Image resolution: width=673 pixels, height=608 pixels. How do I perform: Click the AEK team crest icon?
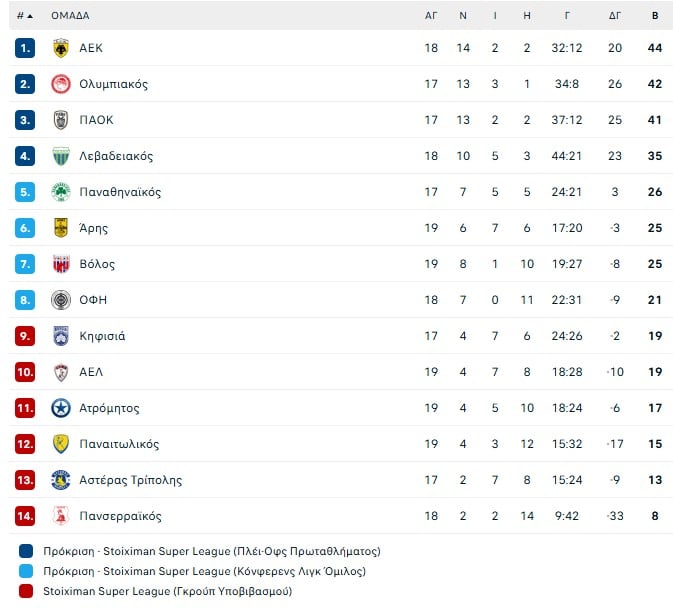(x=61, y=48)
